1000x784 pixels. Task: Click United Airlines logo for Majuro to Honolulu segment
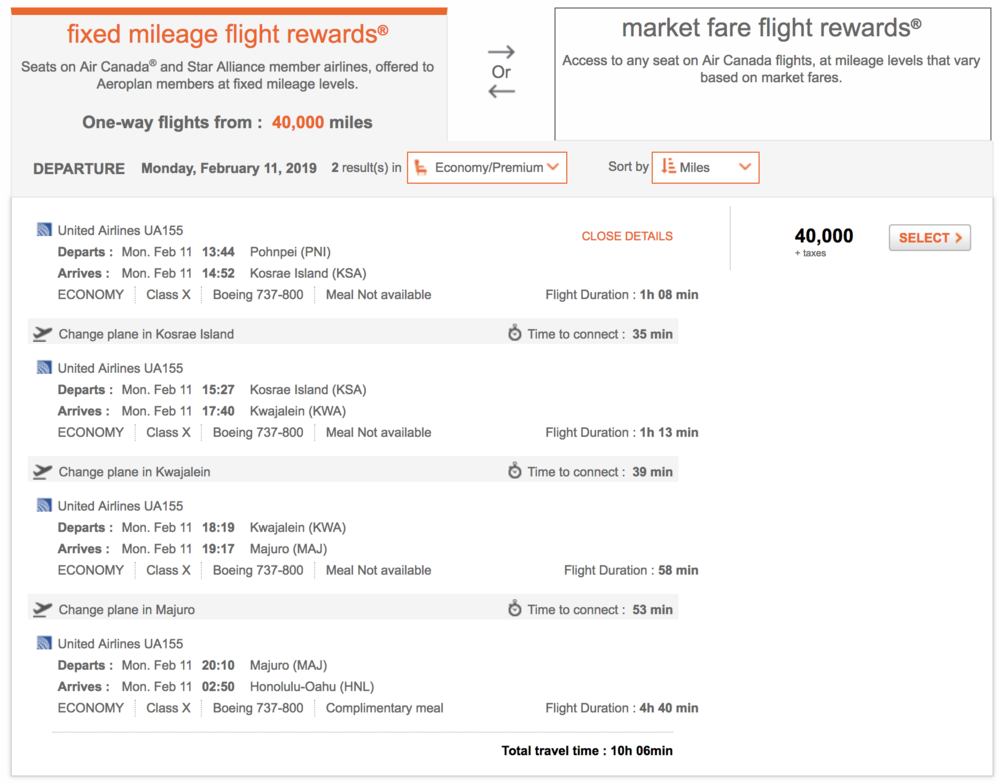coord(44,644)
